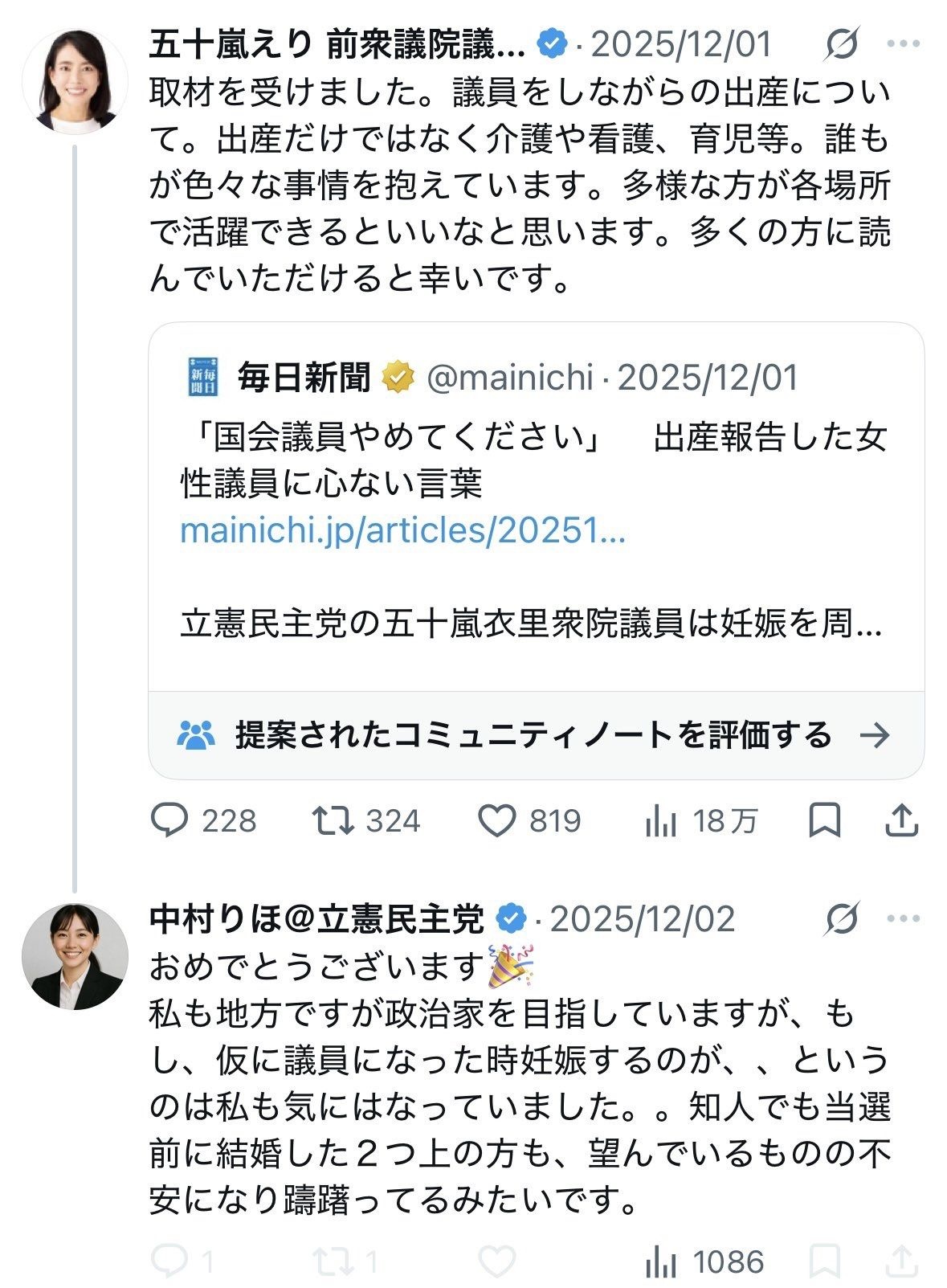
Task: Open 中村りほ's profile picture
Action: click(75, 956)
